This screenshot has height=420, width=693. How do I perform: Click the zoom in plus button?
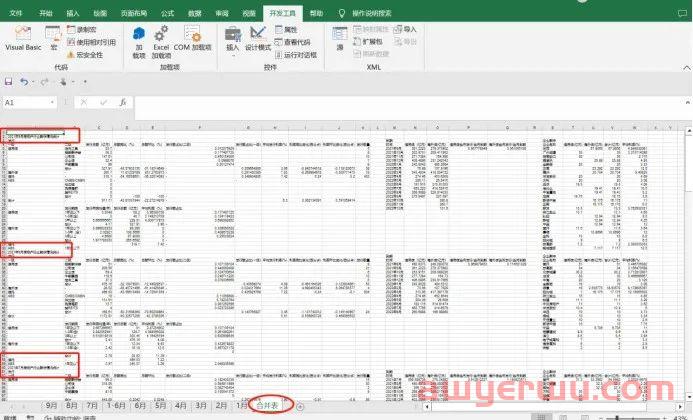pos(663,417)
